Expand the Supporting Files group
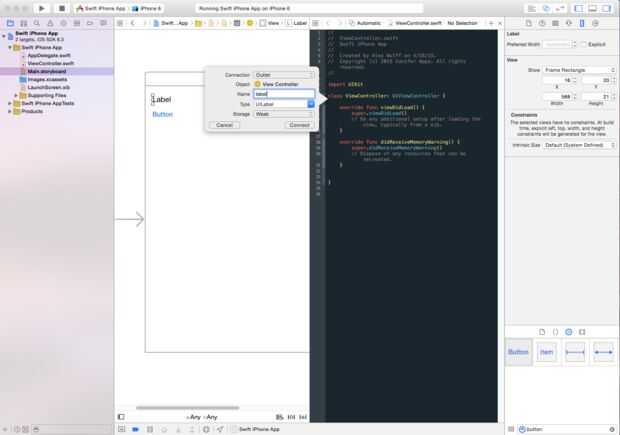The image size is (620, 435). [x=16, y=95]
